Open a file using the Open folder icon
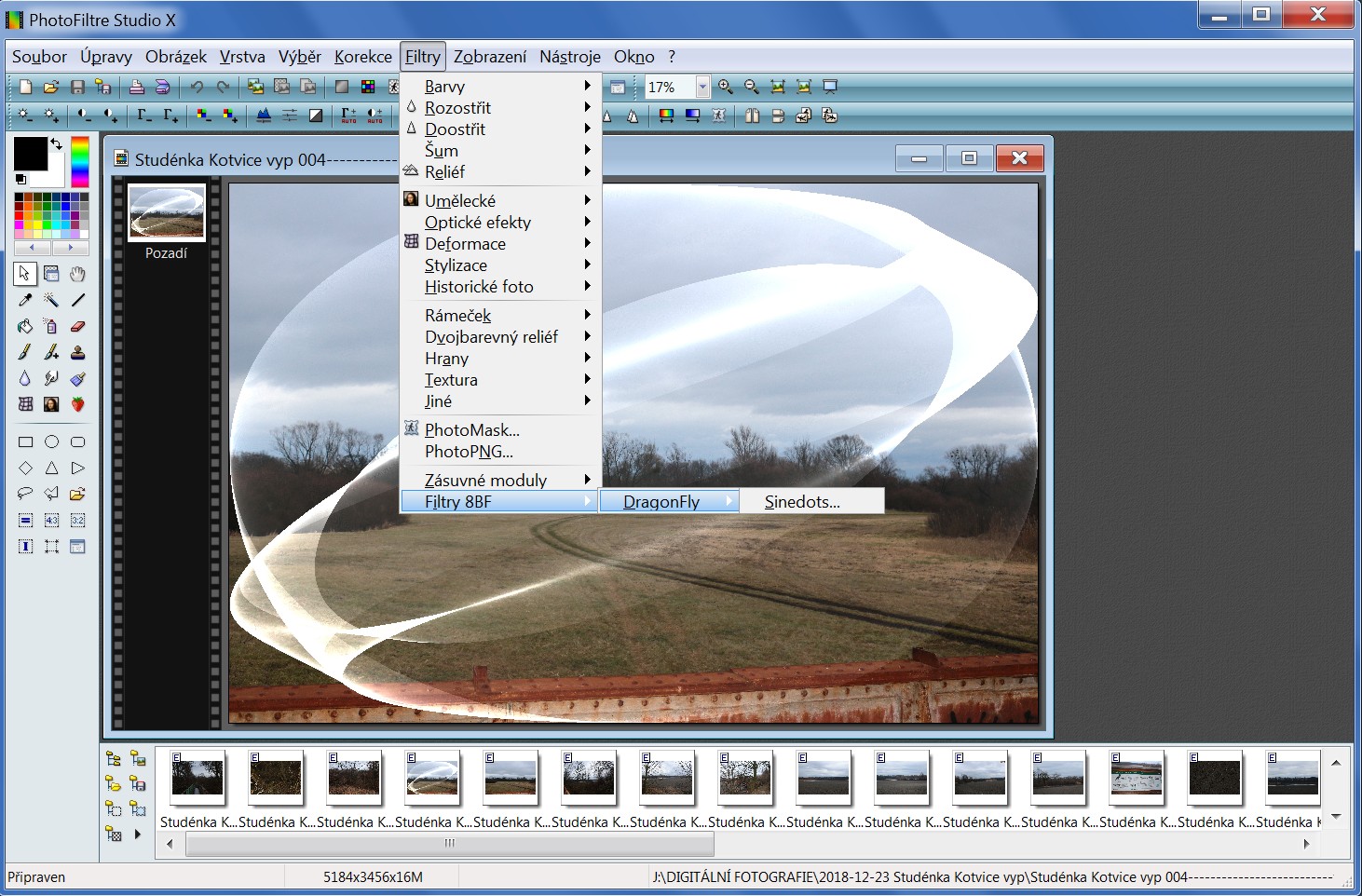This screenshot has height=896, width=1362. point(51,87)
